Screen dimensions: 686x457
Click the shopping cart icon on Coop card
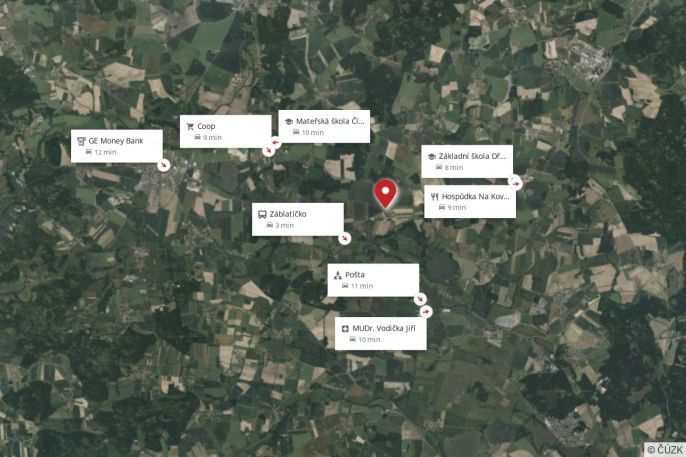click(190, 126)
